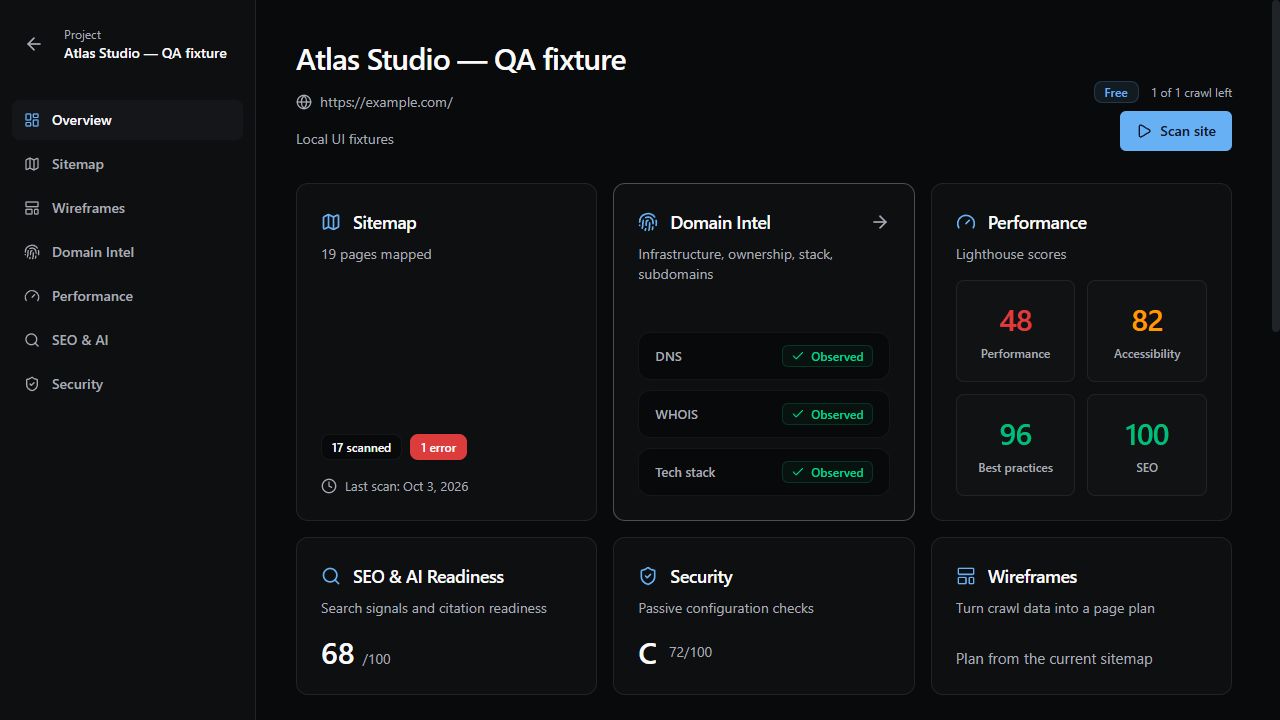Click the 82 Accessibility score tile
Screen dimensions: 1280x720
[x=1147, y=331]
